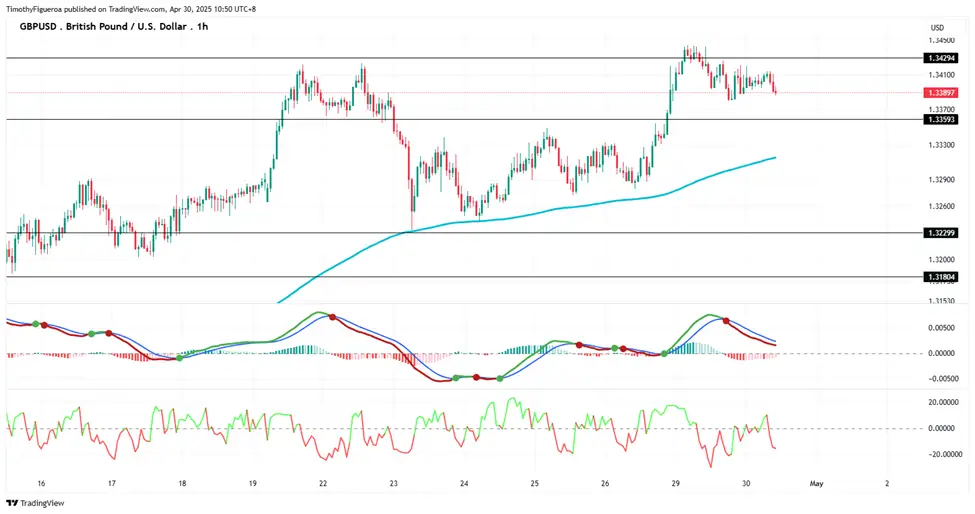Click date 16 on the time axis
Viewport: 975px width, 514px height.
(41, 483)
